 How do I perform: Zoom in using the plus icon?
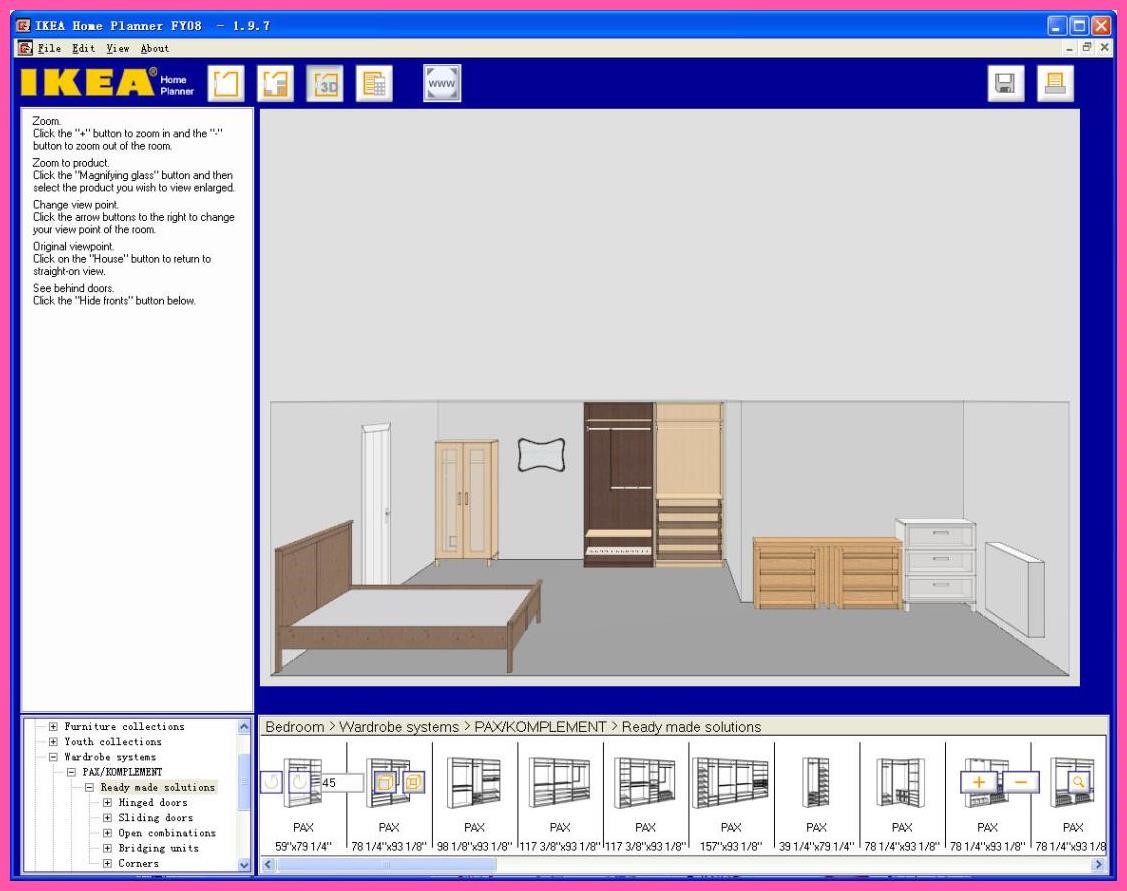pos(978,782)
